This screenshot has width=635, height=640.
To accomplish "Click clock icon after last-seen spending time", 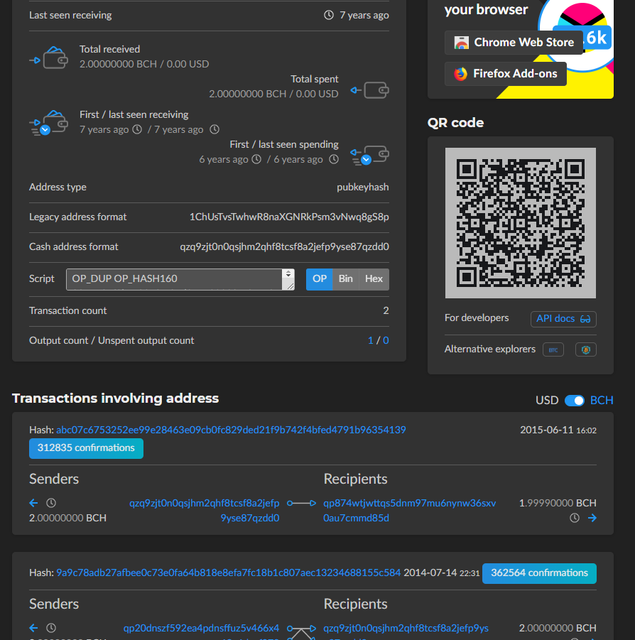I will (x=334, y=159).
